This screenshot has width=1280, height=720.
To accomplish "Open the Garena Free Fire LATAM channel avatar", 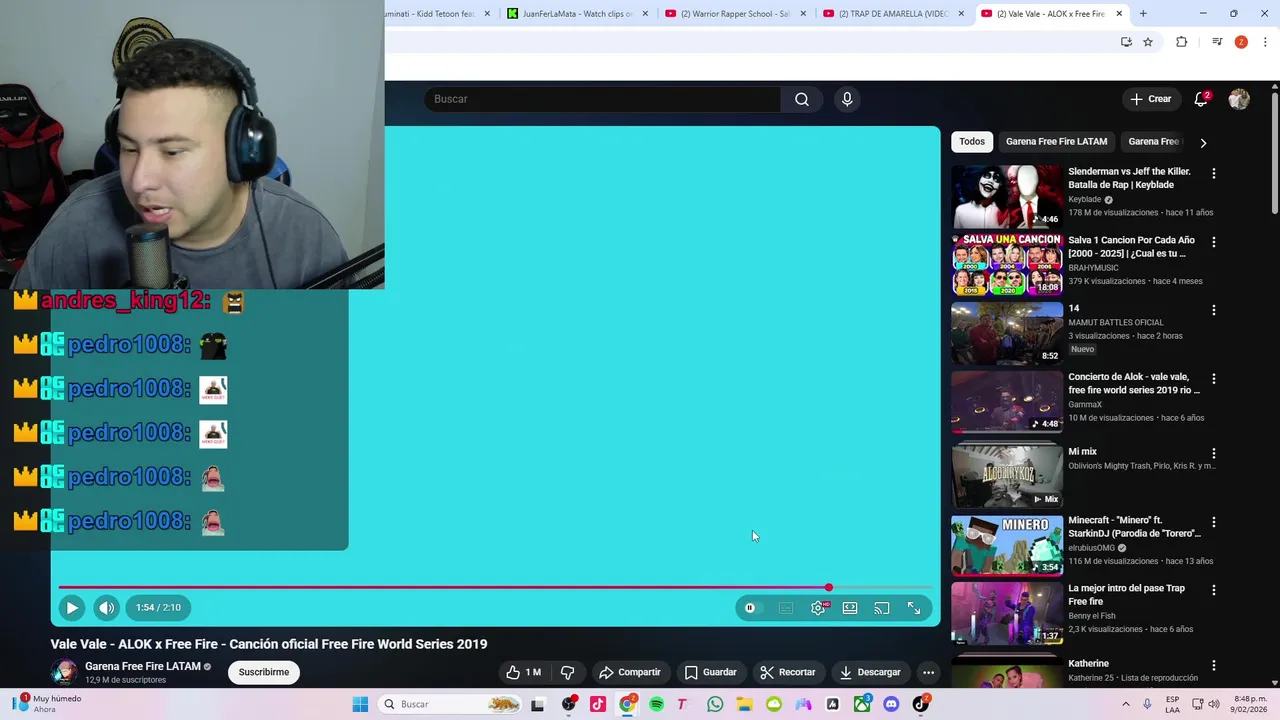I will coord(65,672).
